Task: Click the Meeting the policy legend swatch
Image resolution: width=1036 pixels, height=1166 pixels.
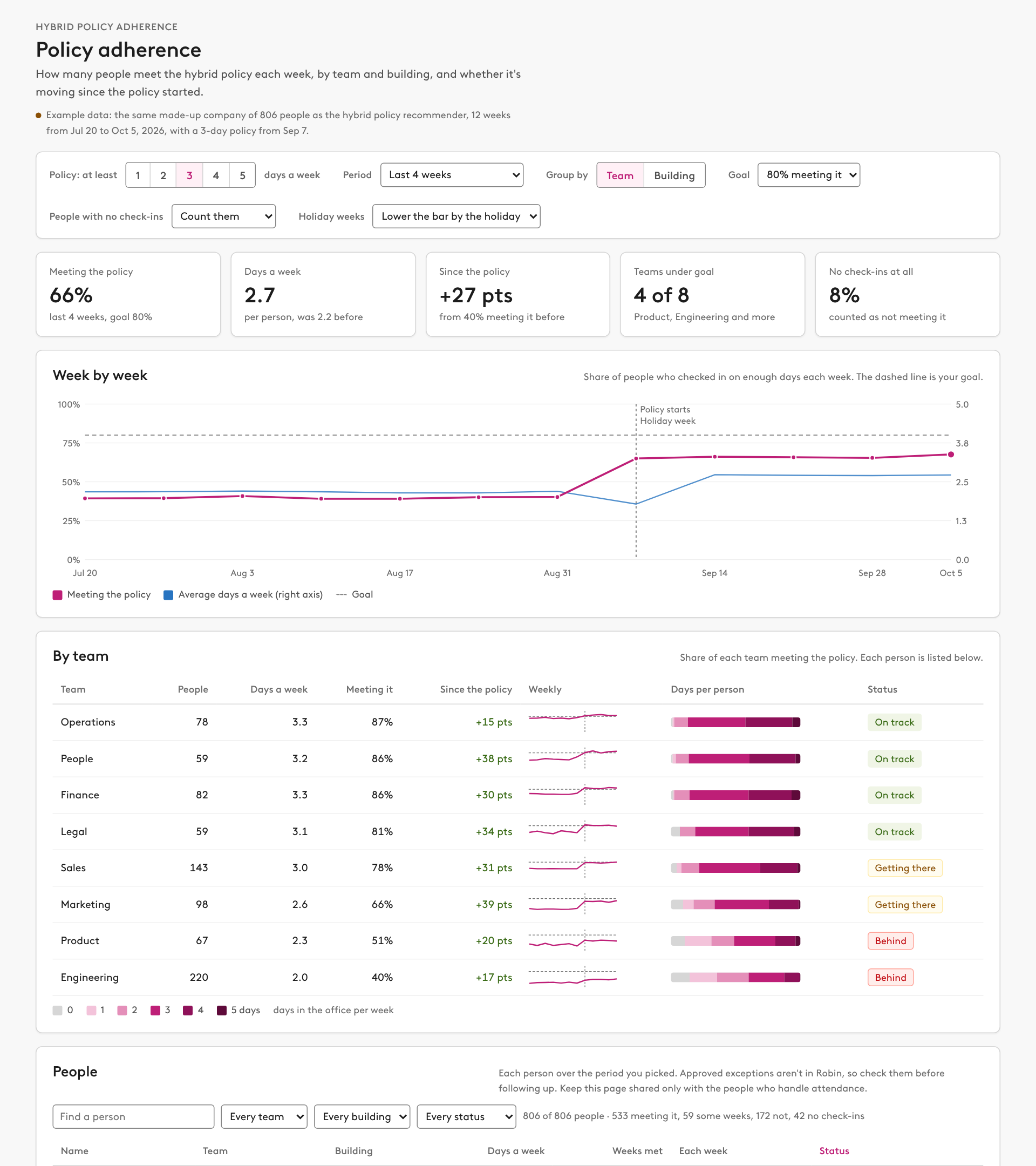Action: point(58,595)
